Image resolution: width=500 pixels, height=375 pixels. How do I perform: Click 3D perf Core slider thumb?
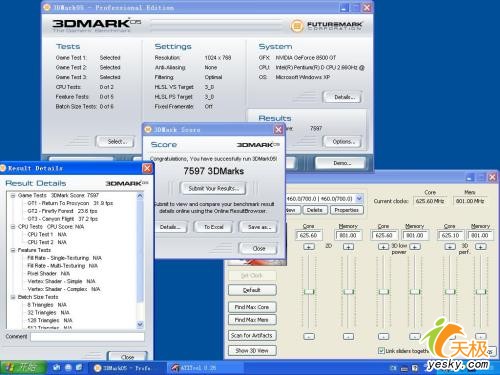[x=450, y=292]
